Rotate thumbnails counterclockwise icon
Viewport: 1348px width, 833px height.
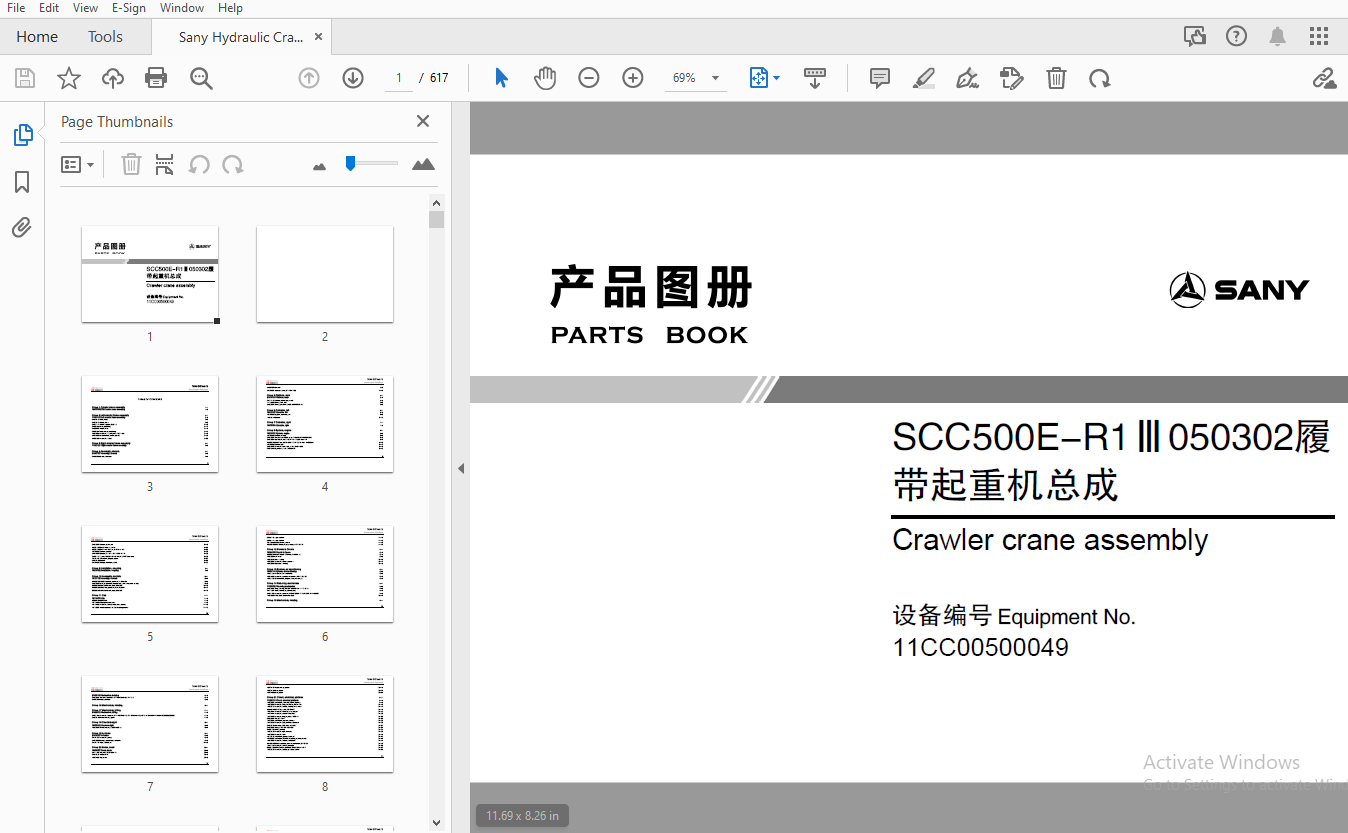click(x=199, y=164)
